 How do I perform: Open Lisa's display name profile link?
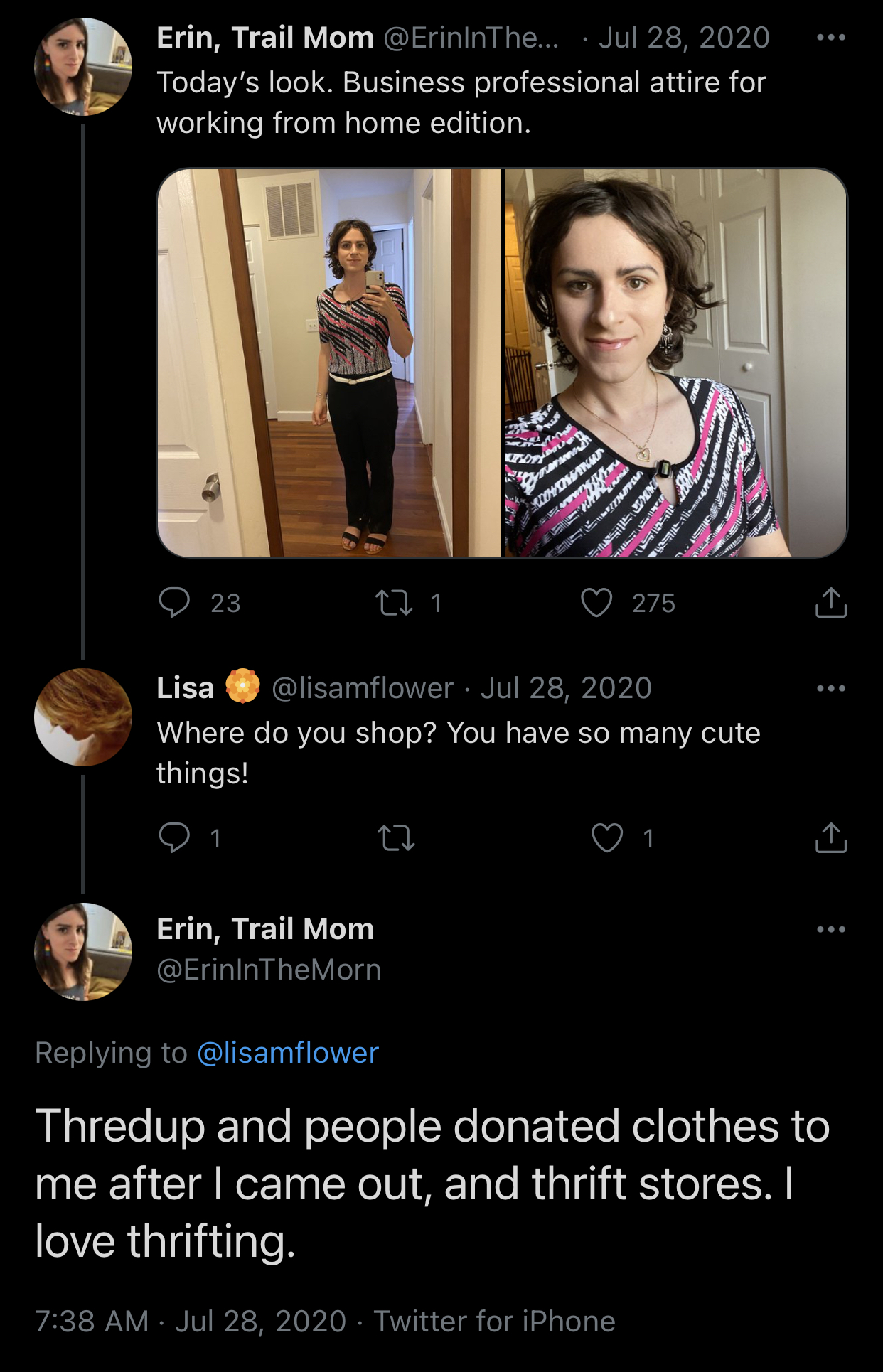[186, 688]
